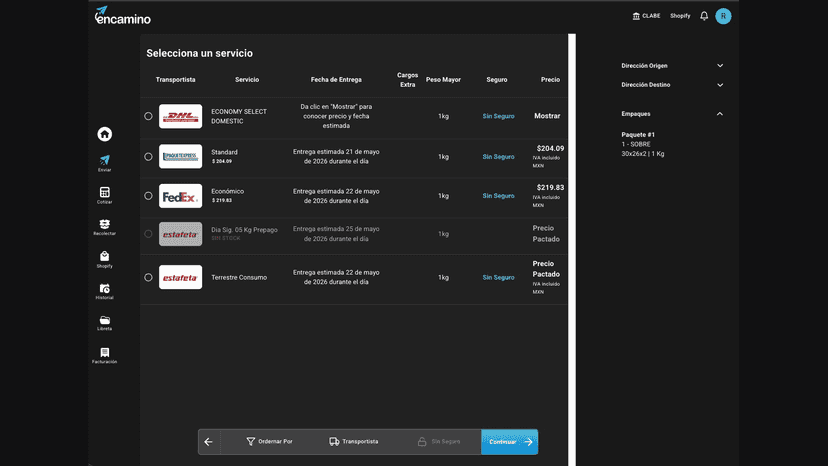Open the Transportista filter option
The width and height of the screenshot is (828, 466).
pyautogui.click(x=354, y=442)
